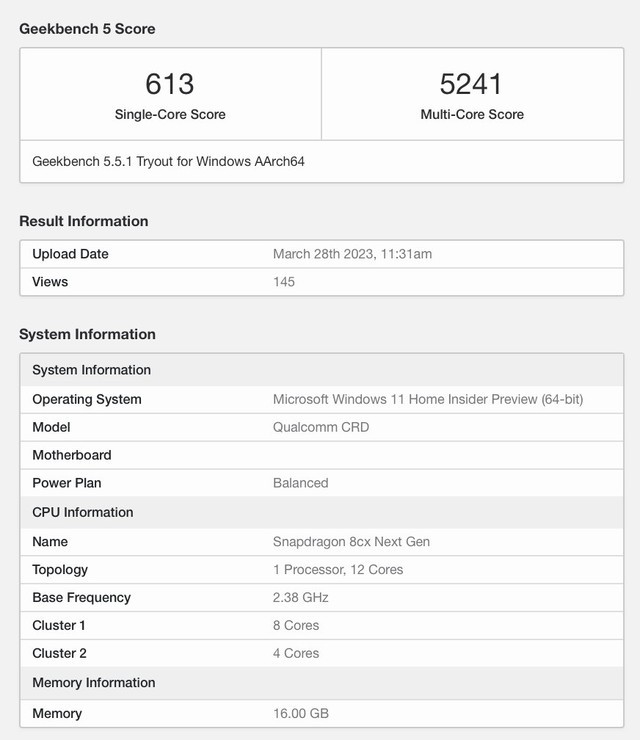
Task: Click the Views count 145
Action: 284,282
